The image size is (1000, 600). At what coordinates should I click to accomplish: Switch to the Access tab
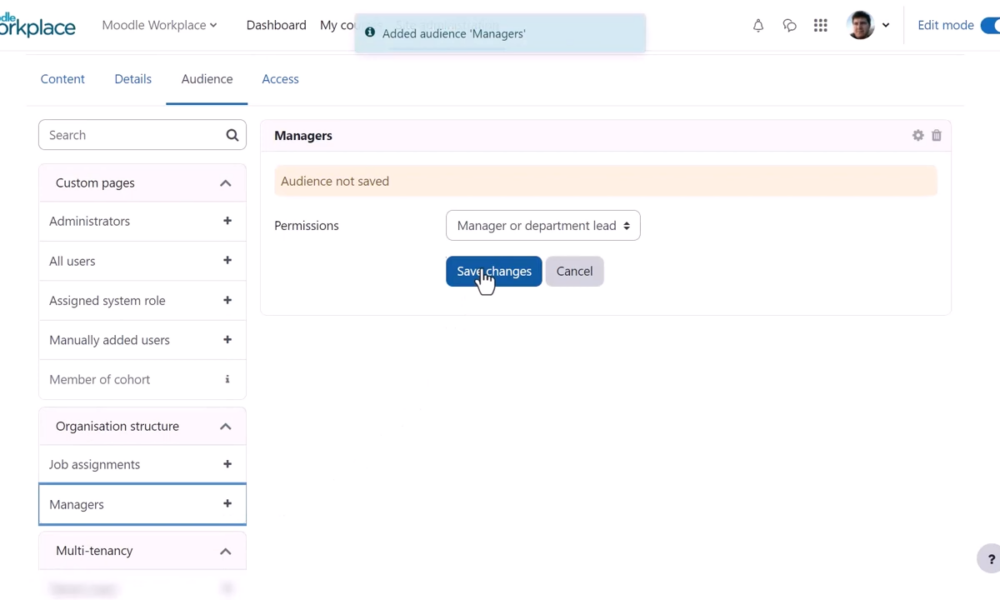280,79
